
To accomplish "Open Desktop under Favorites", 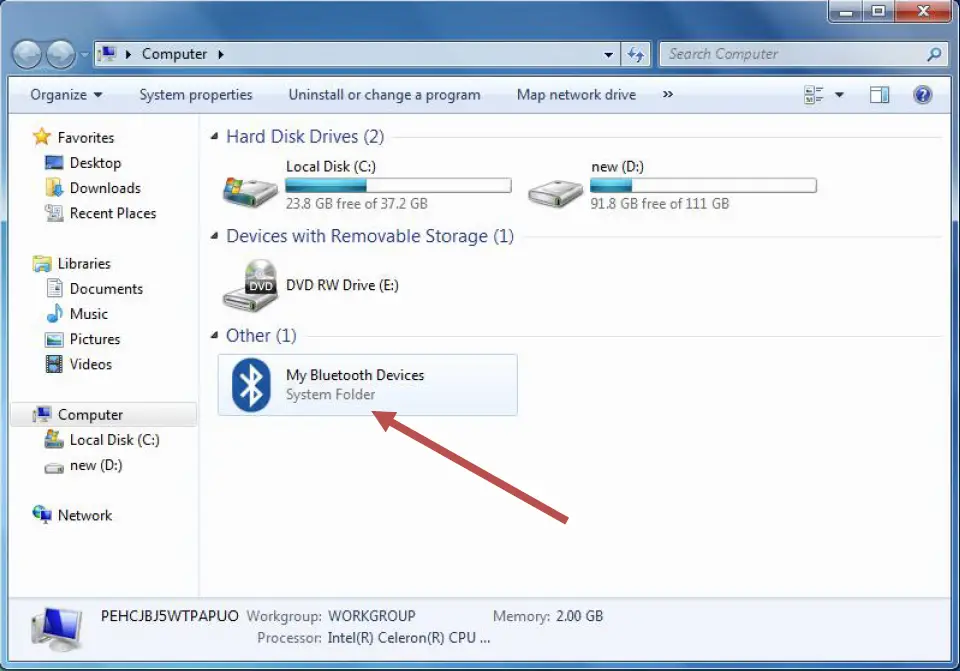I will pos(95,163).
